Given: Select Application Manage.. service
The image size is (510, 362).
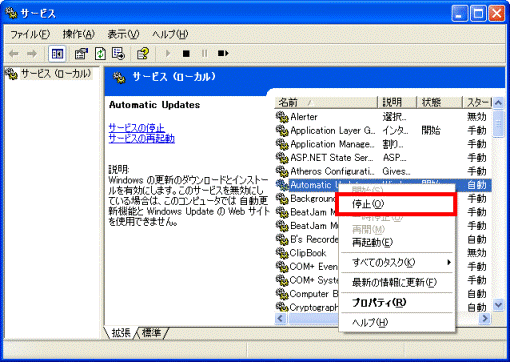Looking at the screenshot, I should 383,144.
